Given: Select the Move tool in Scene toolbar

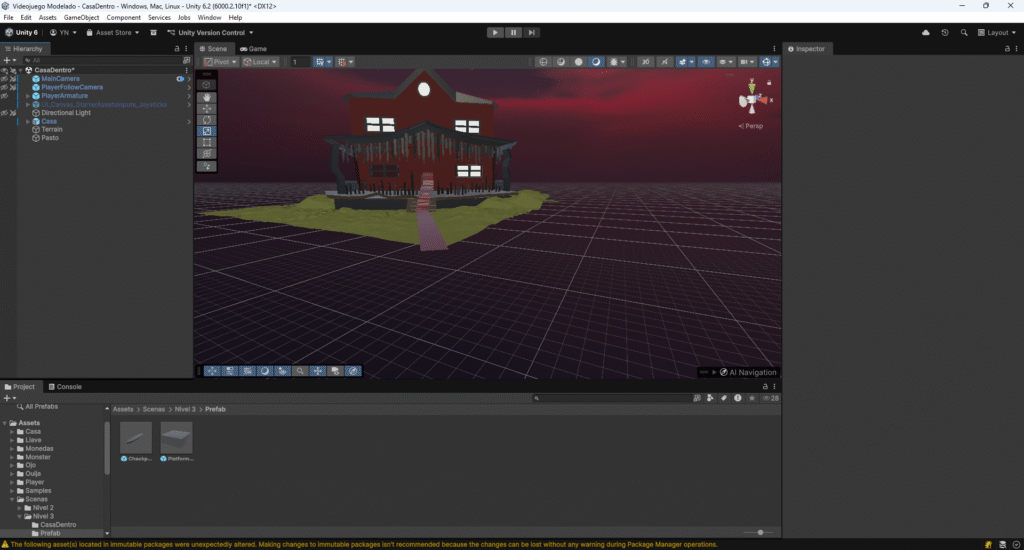Looking at the screenshot, I should 206,108.
